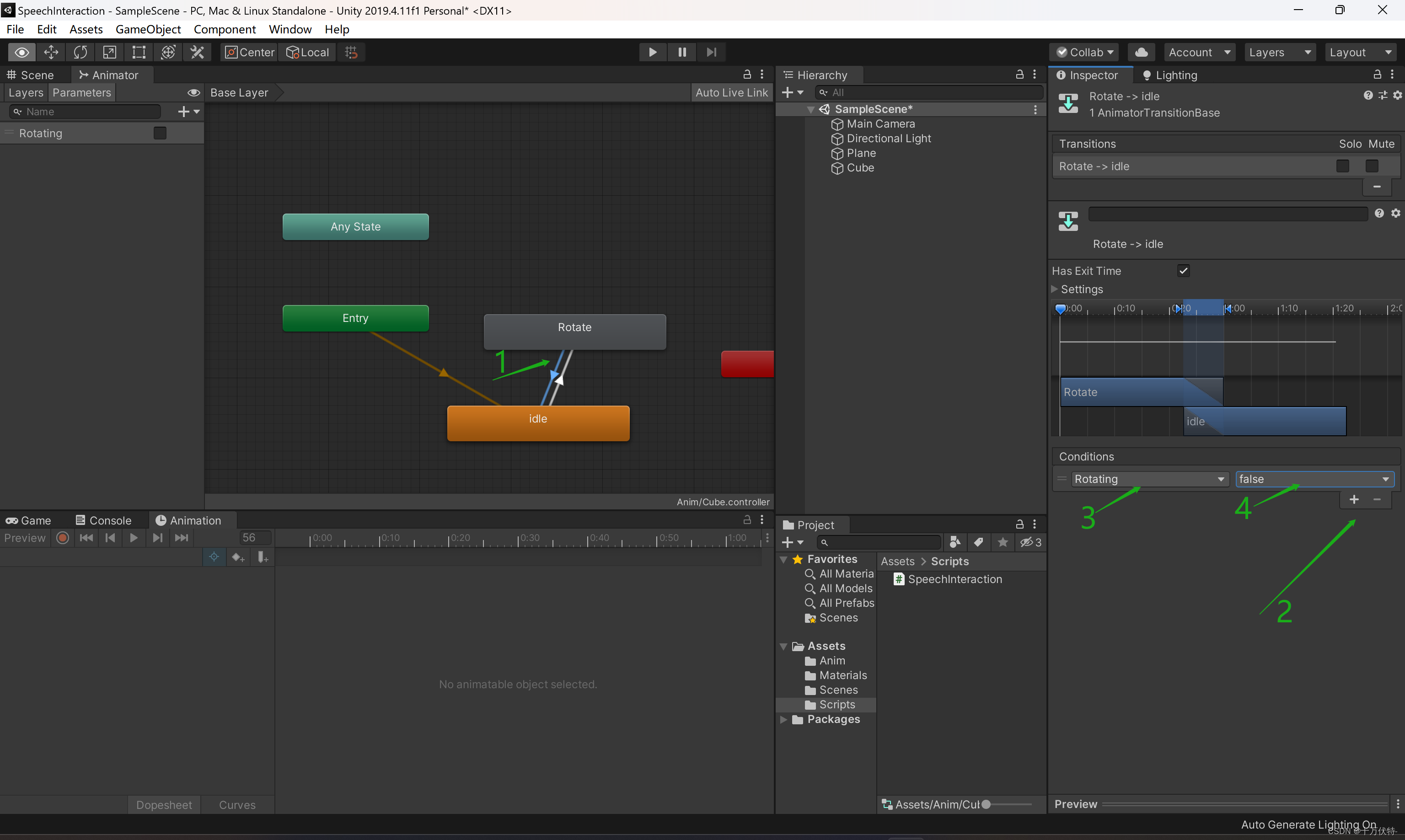This screenshot has height=840, width=1405.
Task: Select the Move tool in toolbar
Action: coord(51,52)
